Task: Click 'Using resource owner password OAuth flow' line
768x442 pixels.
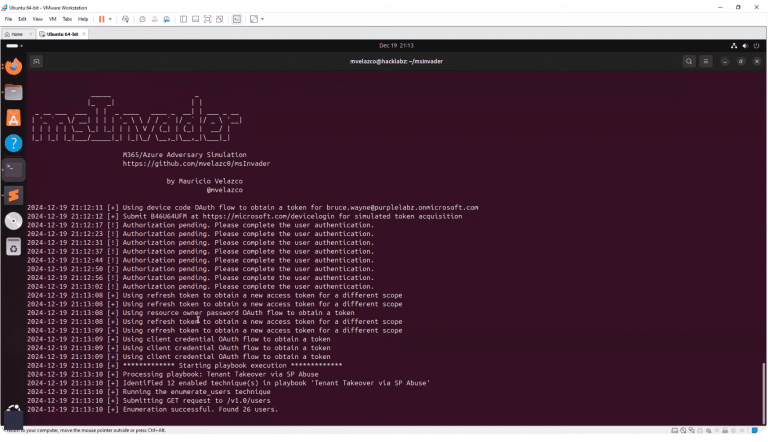Action: tap(191, 313)
